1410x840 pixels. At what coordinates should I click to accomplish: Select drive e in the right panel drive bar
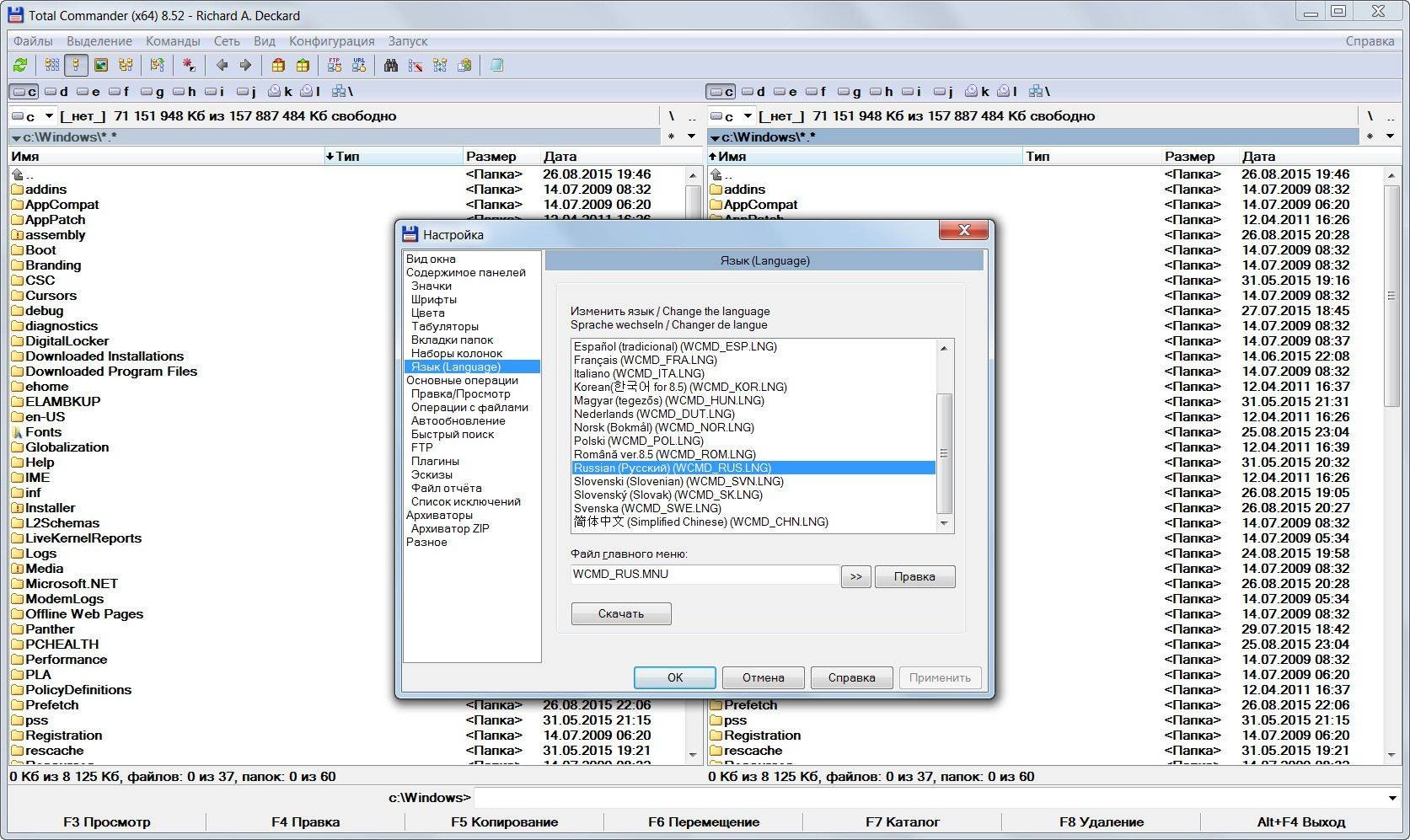tap(787, 91)
